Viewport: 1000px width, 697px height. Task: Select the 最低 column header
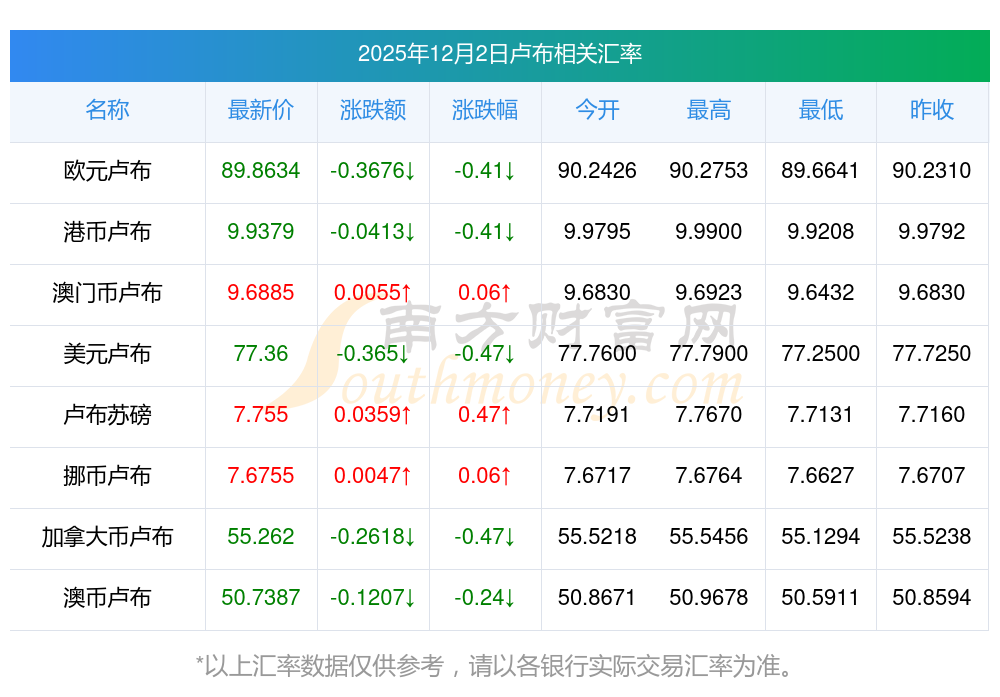820,110
